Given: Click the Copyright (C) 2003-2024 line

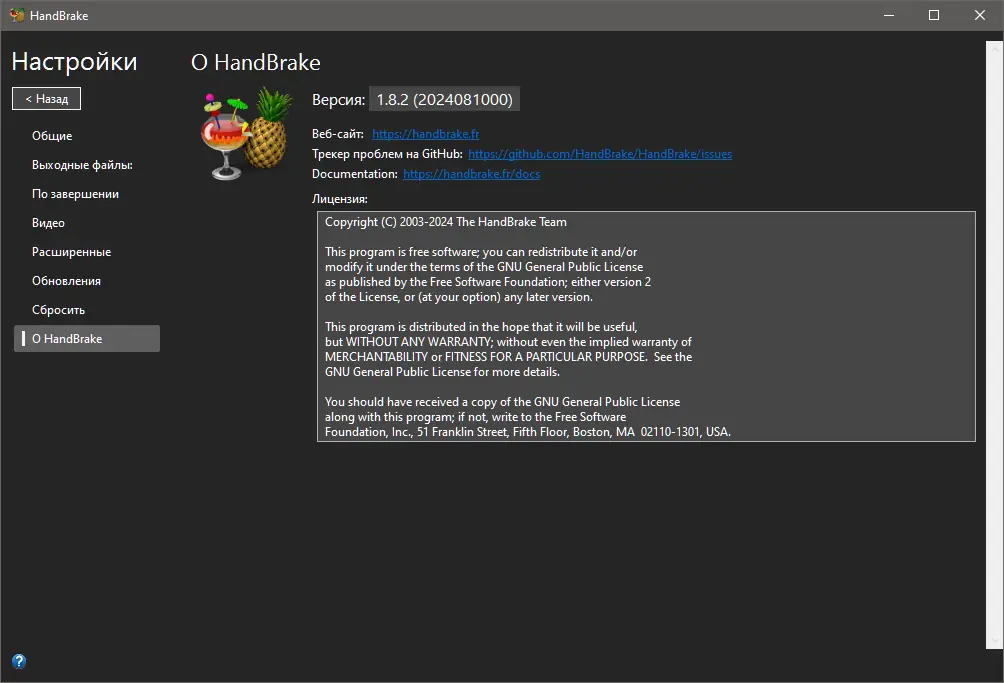Looking at the screenshot, I should (x=446, y=222).
